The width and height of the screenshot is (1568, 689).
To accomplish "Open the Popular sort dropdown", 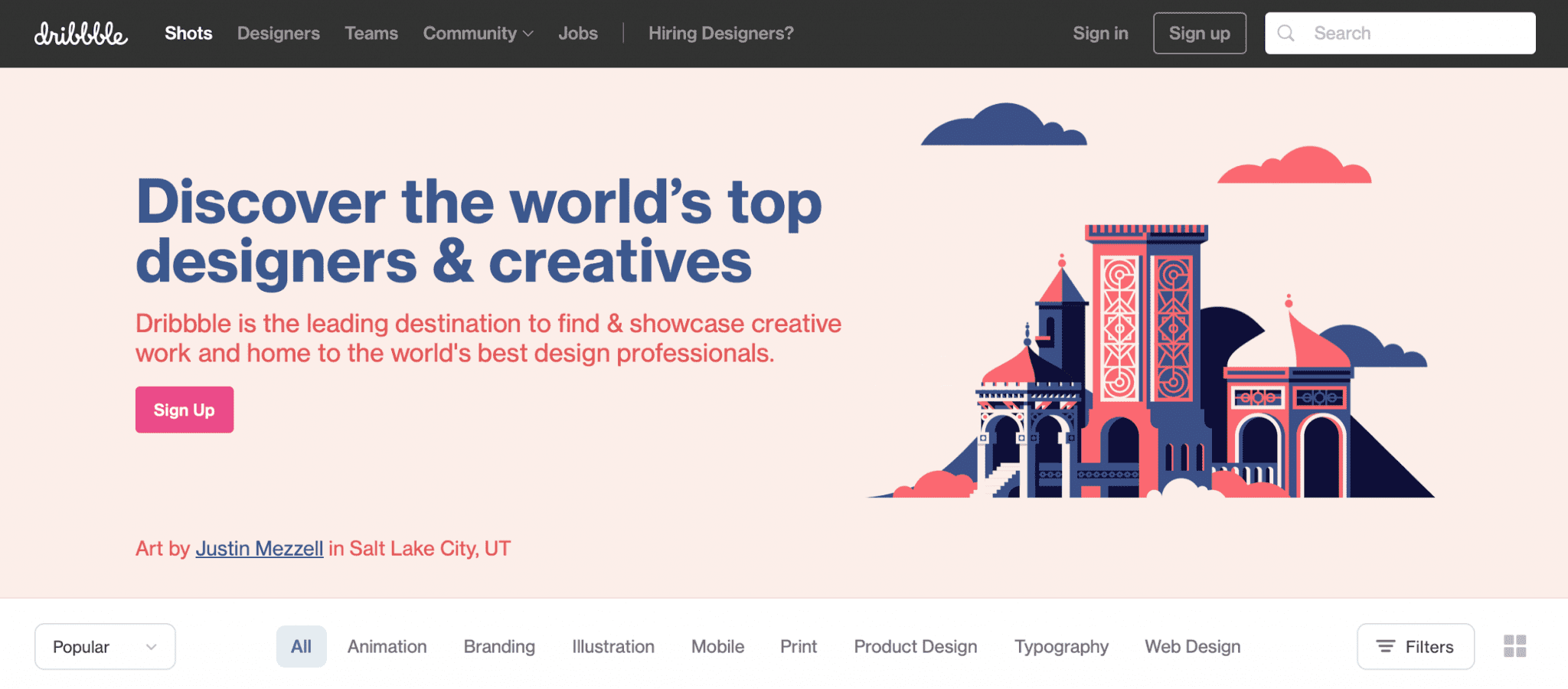I will pyautogui.click(x=104, y=646).
